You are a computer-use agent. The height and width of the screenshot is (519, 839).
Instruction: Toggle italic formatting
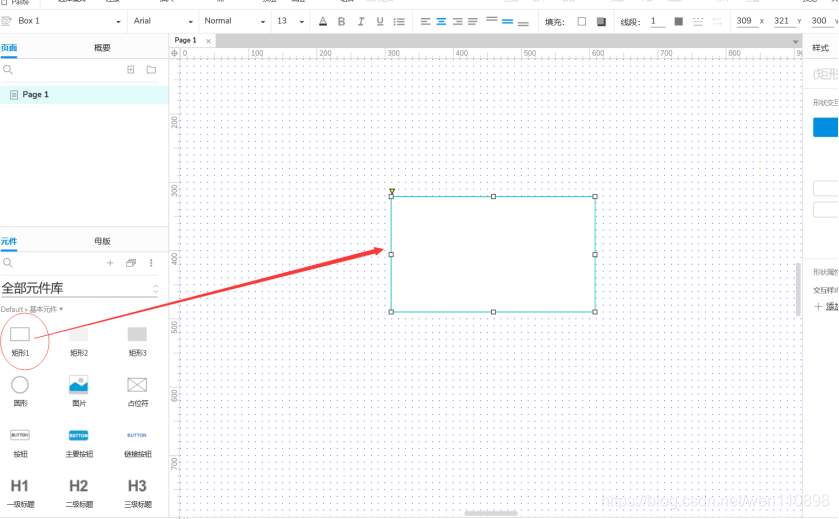pyautogui.click(x=361, y=21)
